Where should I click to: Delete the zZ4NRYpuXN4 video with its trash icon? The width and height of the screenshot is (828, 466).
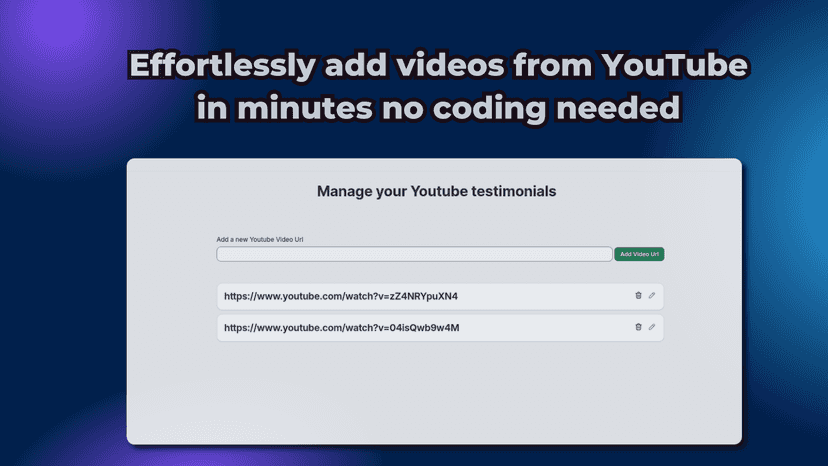pyautogui.click(x=638, y=295)
